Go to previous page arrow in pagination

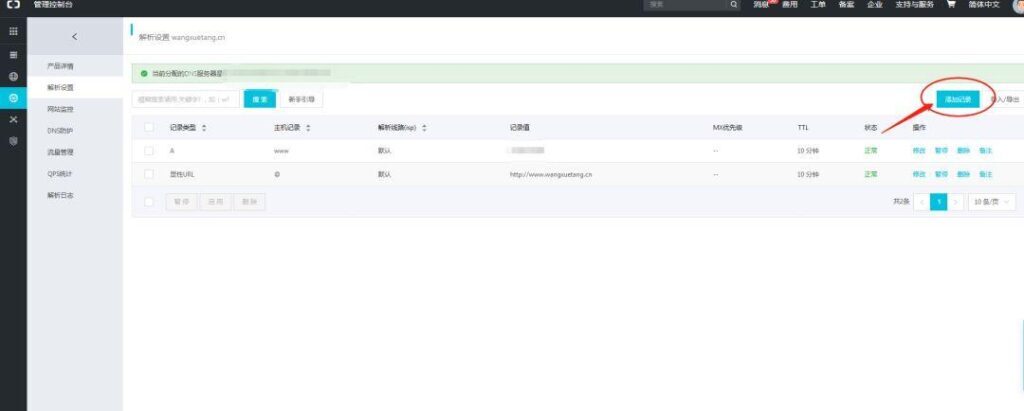[921, 203]
